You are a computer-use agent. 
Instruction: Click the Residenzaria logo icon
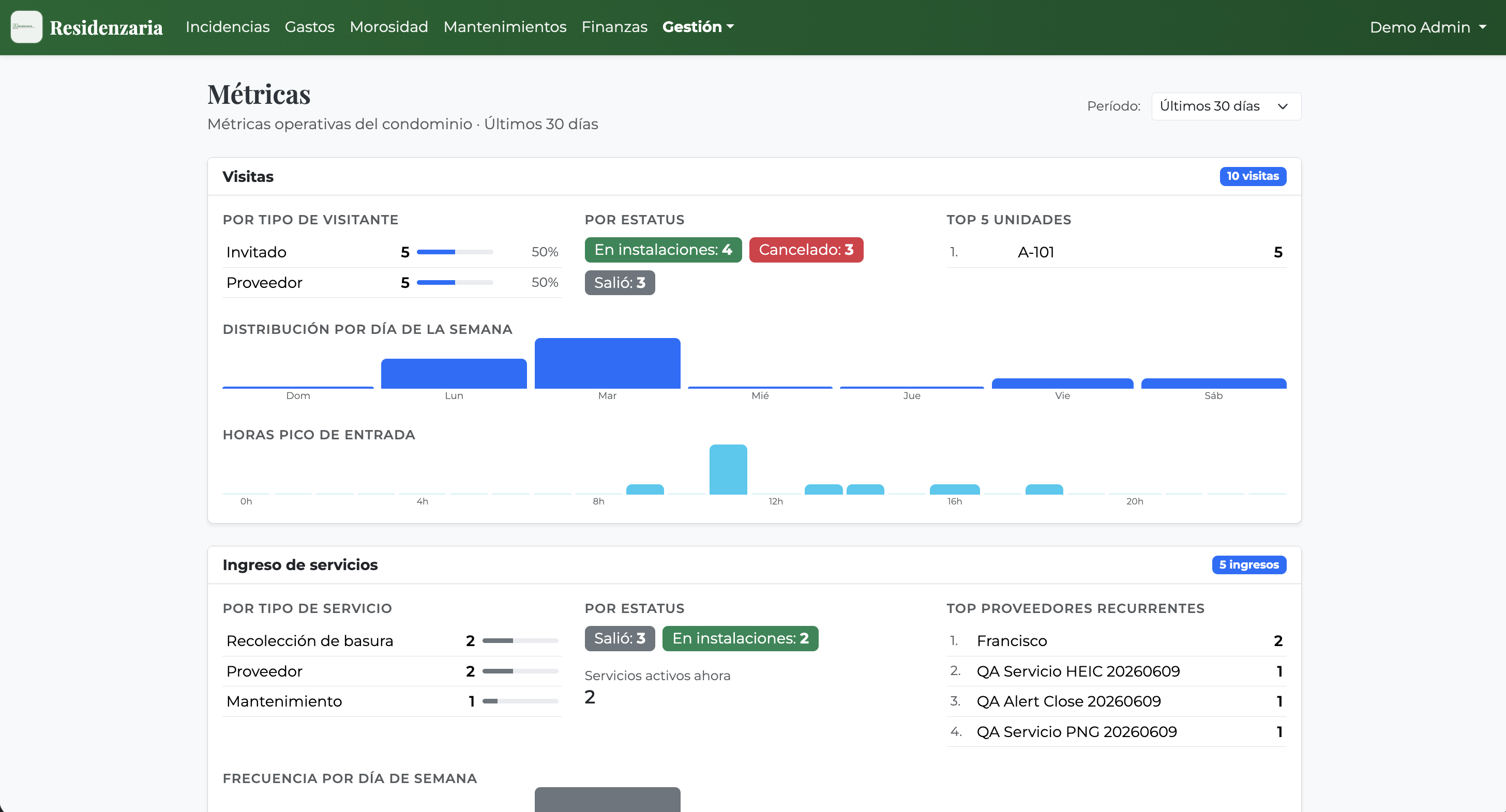[26, 27]
